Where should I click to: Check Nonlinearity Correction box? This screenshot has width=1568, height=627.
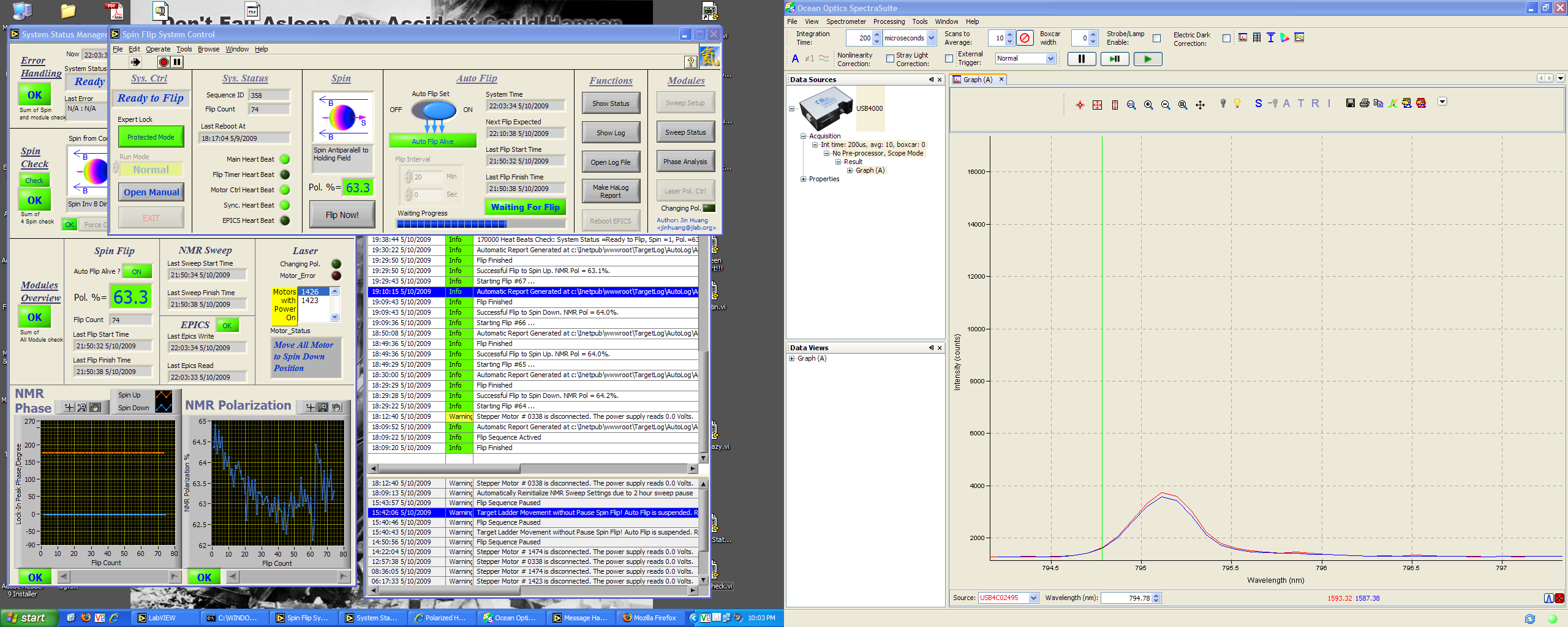[x=890, y=59]
